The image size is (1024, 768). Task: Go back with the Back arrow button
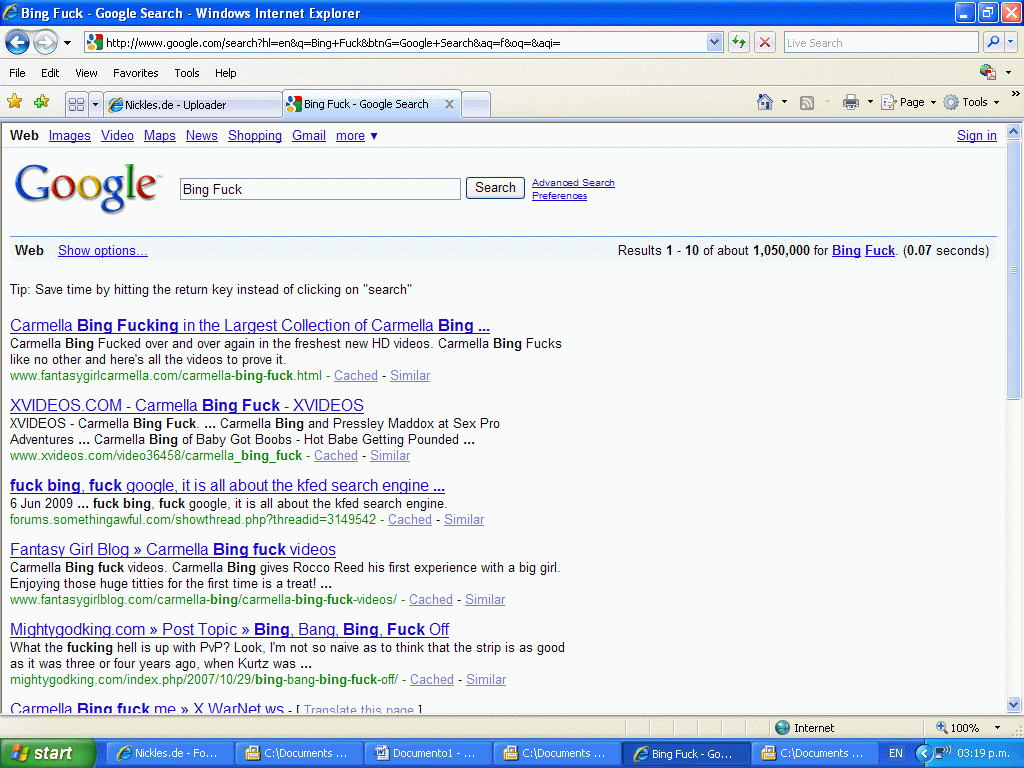[x=18, y=43]
